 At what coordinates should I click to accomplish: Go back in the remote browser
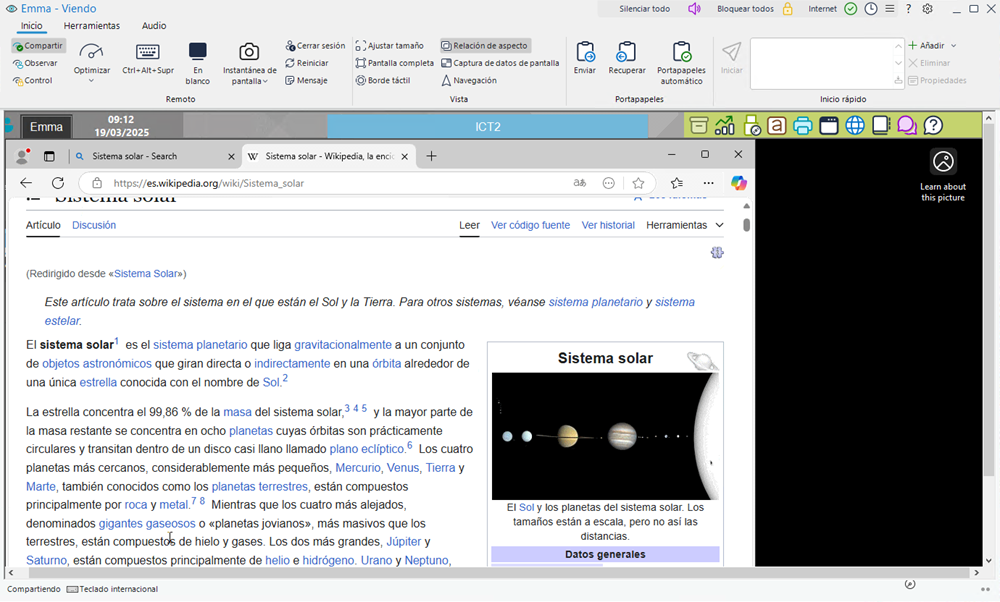coord(26,183)
